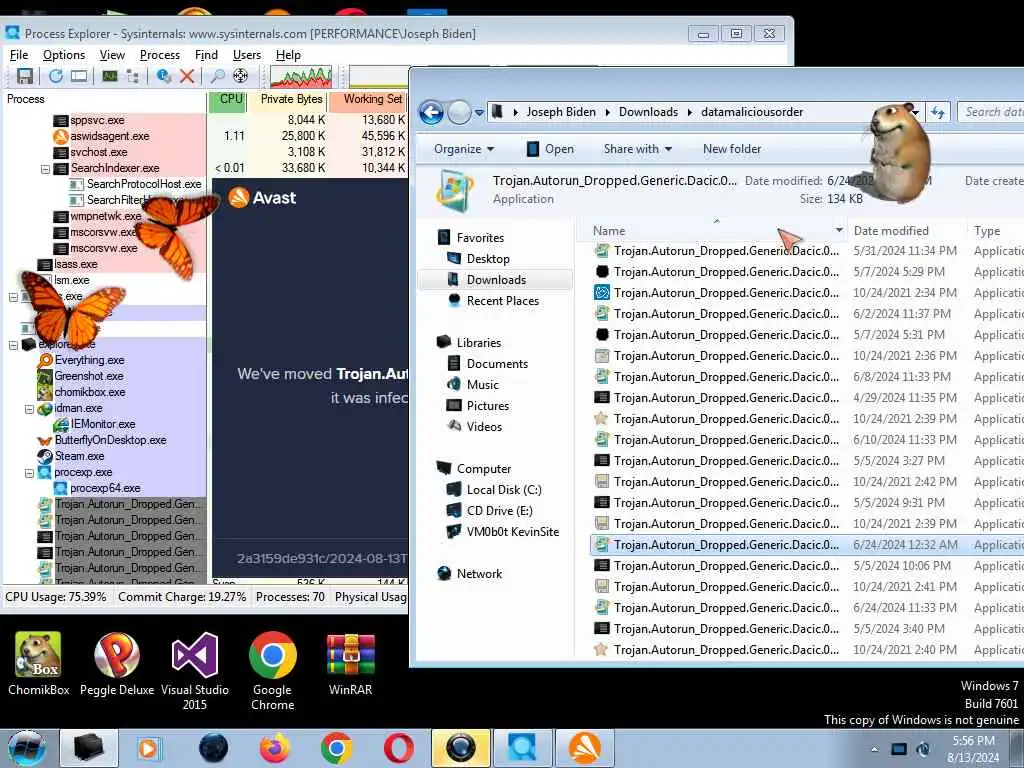Select Steam.exe in process list

pos(79,456)
